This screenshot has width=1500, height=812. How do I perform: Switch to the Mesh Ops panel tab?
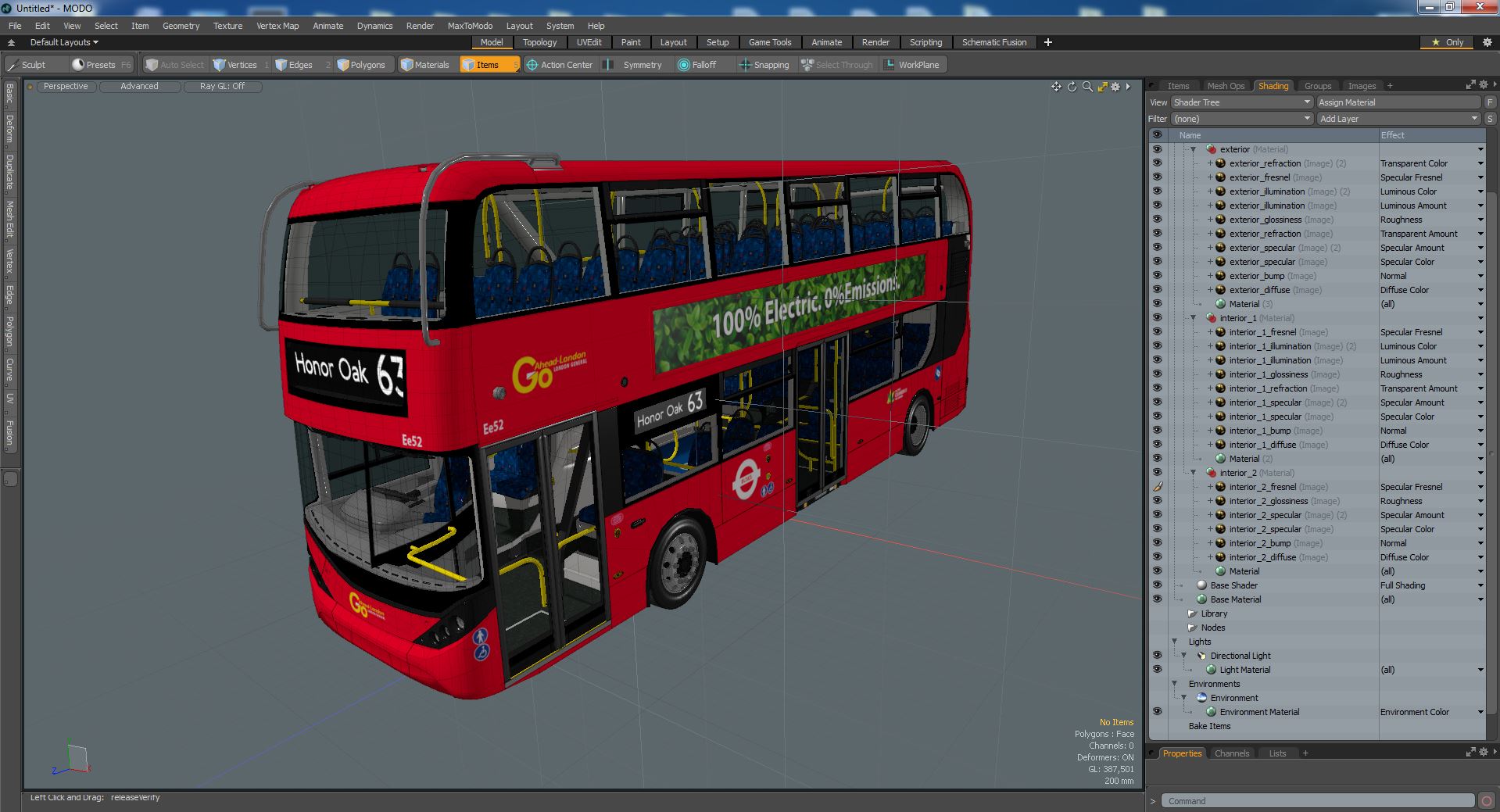pyautogui.click(x=1225, y=86)
